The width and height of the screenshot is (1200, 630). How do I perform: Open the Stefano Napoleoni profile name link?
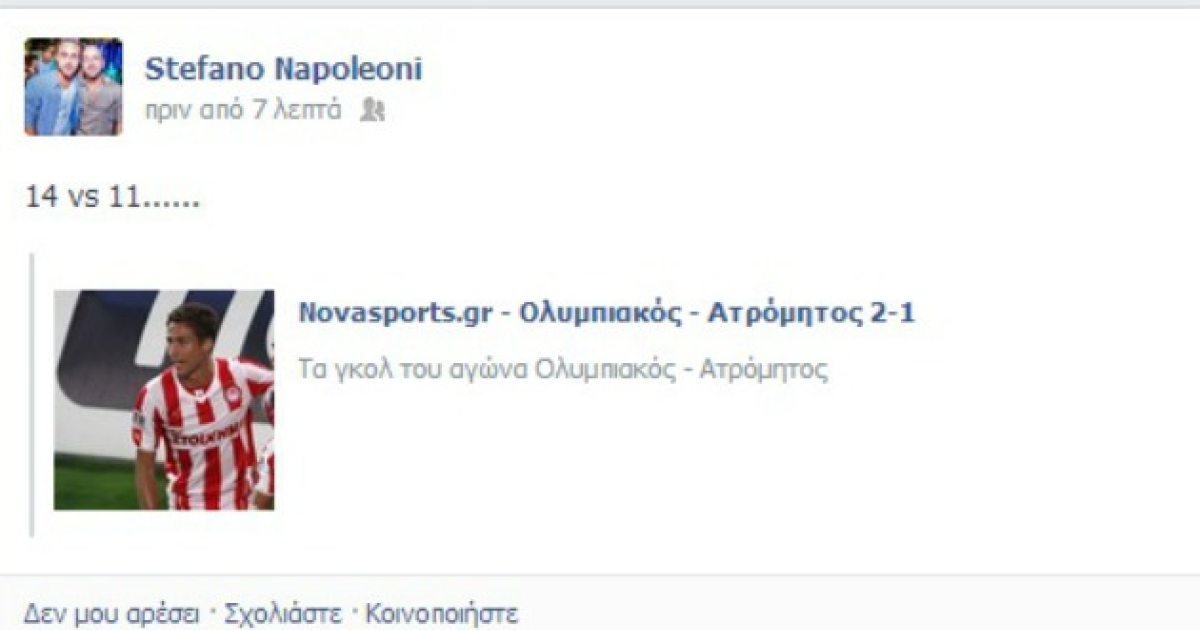coord(283,69)
